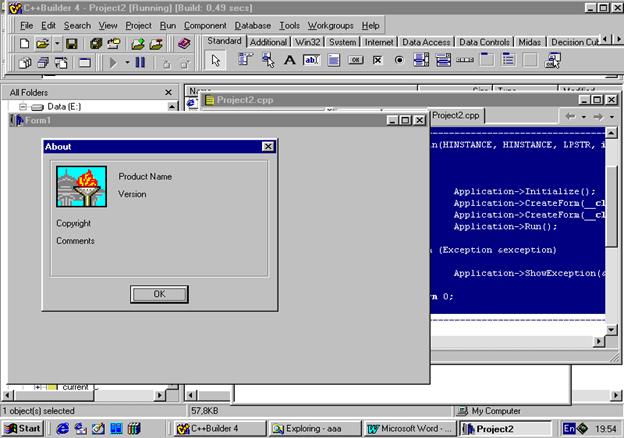Select the Edit component icon (ab)
624x438 pixels.
pyautogui.click(x=311, y=60)
